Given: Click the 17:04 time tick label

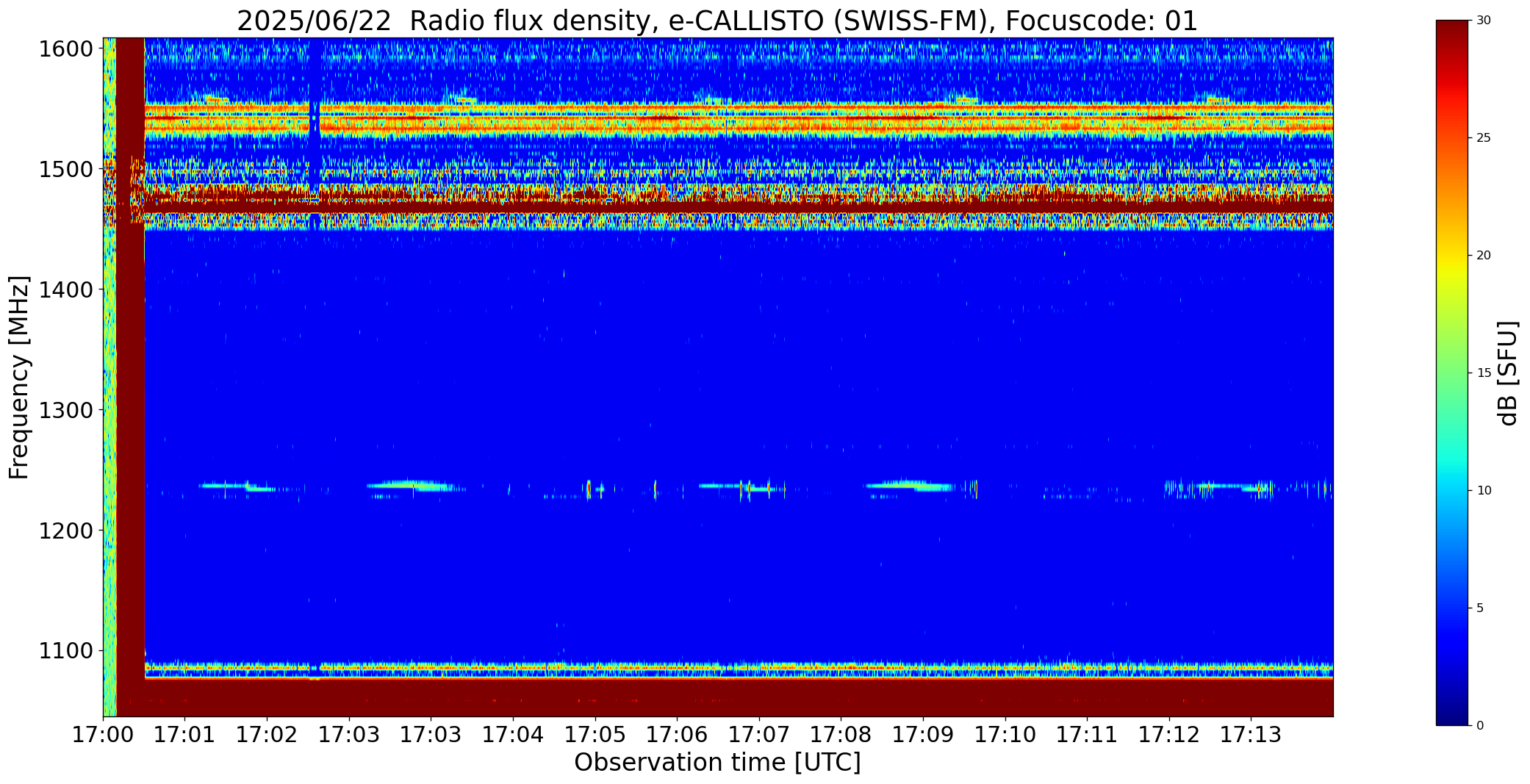Looking at the screenshot, I should point(513,734).
